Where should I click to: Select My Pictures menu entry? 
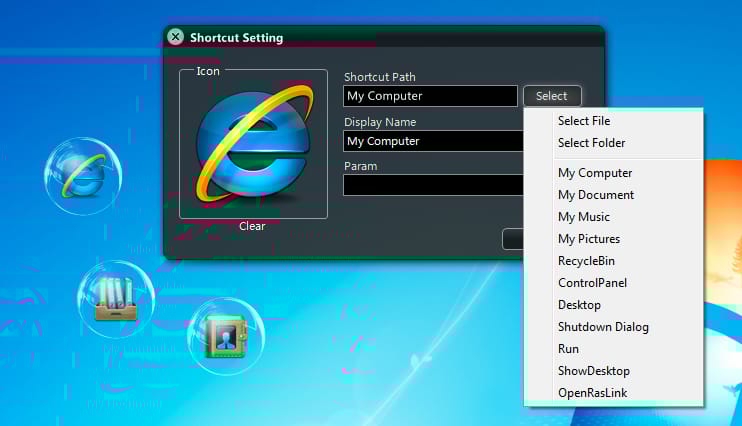coord(613,239)
